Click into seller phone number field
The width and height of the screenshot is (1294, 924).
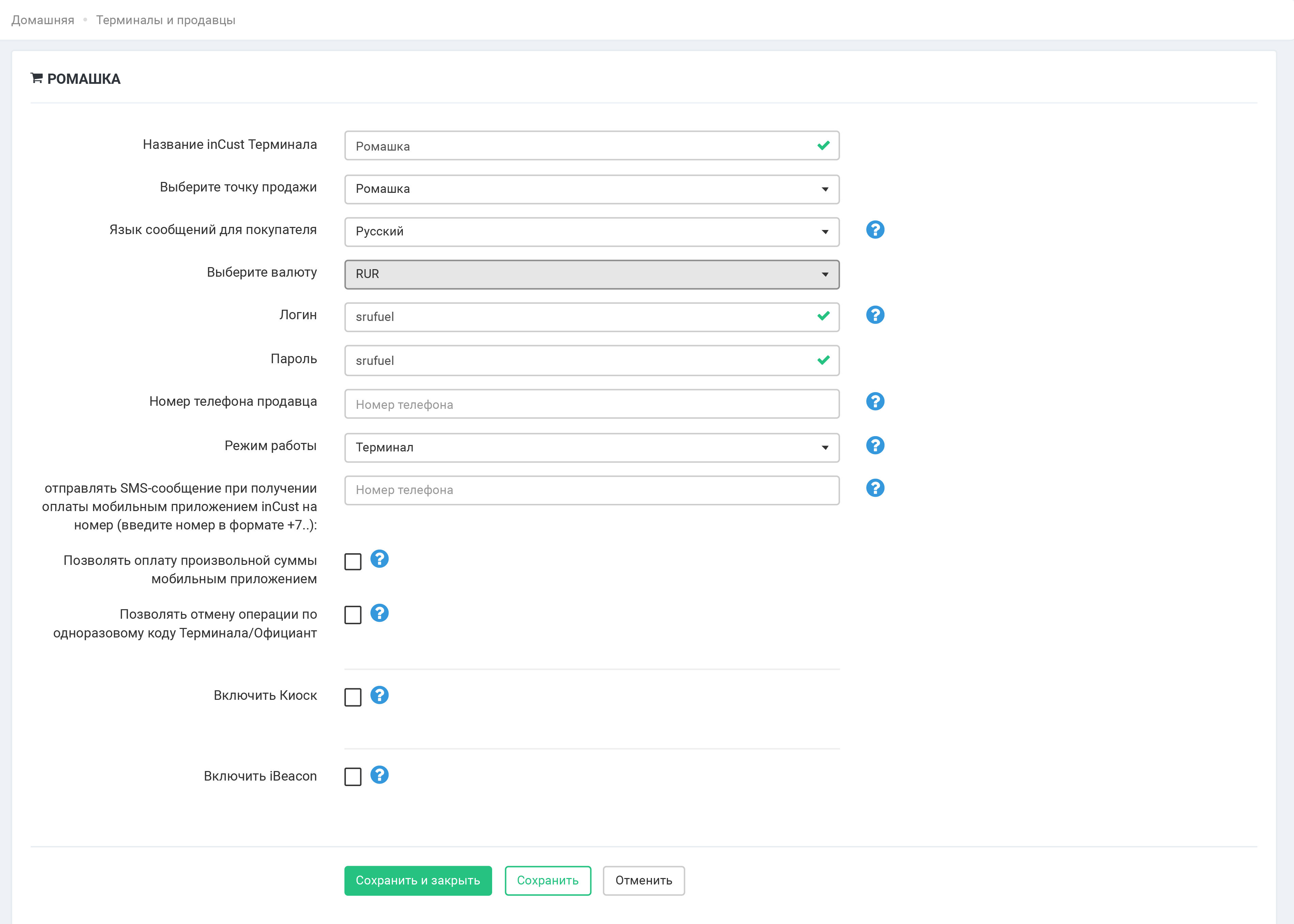[x=591, y=404]
